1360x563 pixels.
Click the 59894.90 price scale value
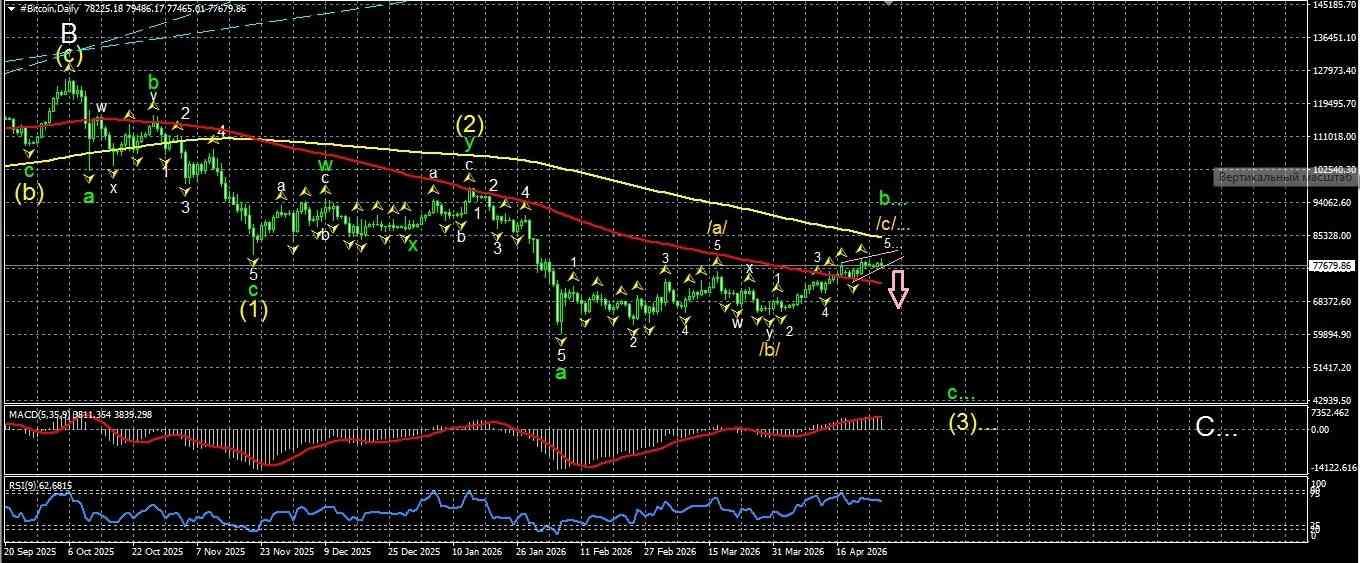coord(1331,335)
